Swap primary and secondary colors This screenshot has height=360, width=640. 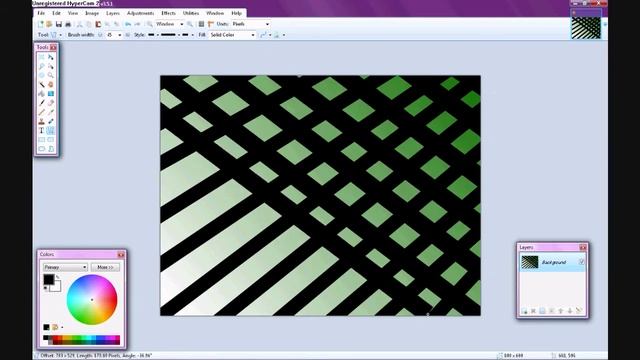(x=58, y=277)
